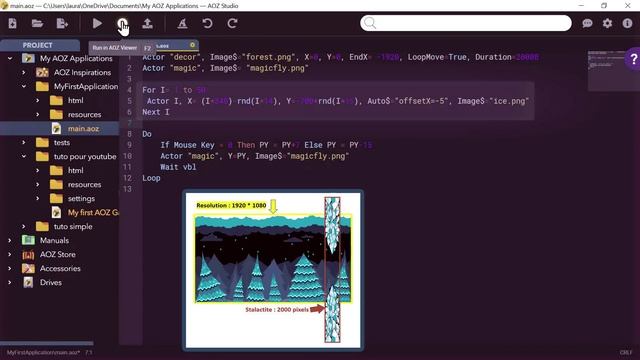This screenshot has height=360, width=640.
Task: Create a new file from the toolbar
Action: coord(12,23)
